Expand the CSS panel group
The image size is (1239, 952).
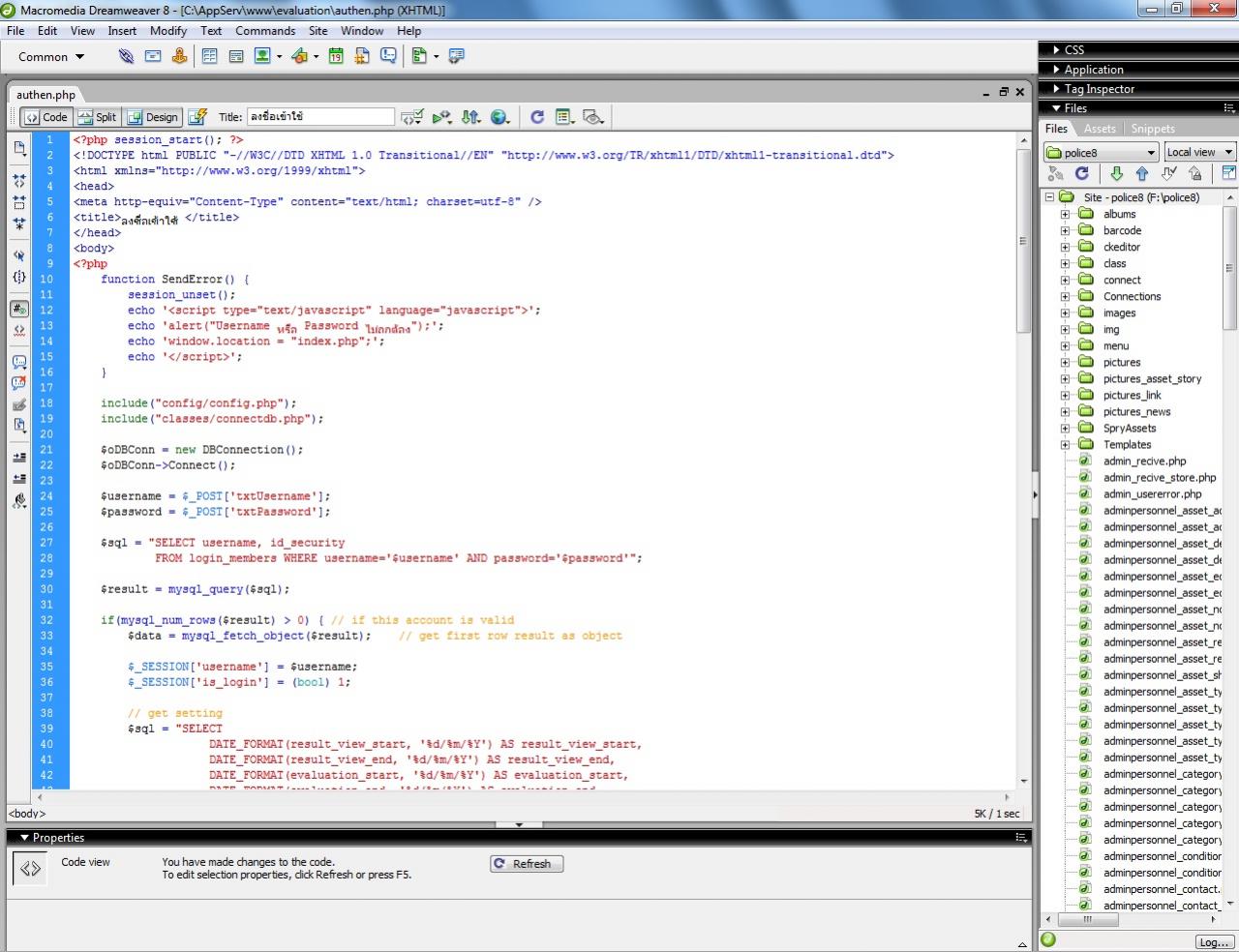[1056, 49]
